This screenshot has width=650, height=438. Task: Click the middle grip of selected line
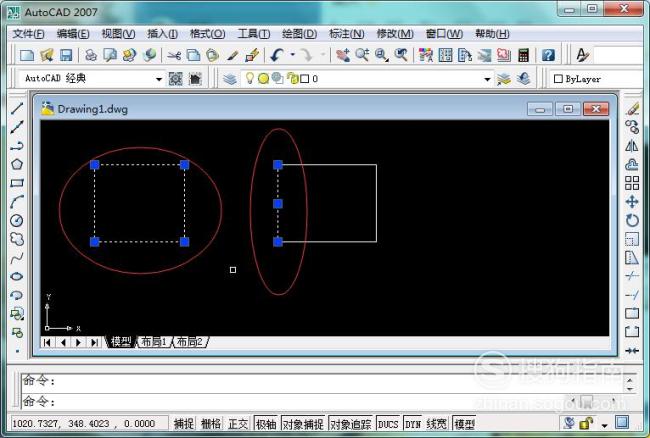coord(278,203)
